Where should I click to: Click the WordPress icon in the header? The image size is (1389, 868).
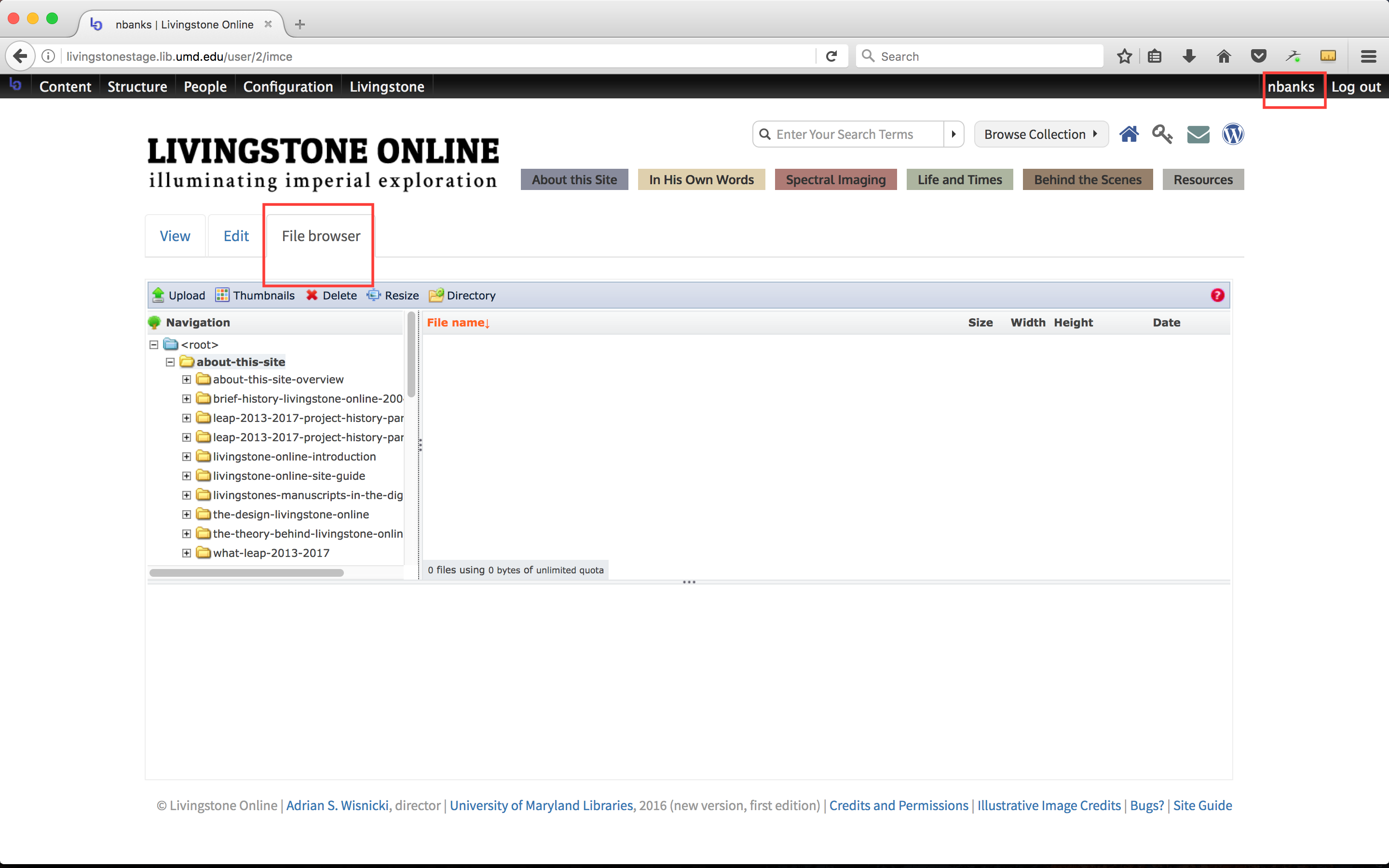(x=1233, y=134)
